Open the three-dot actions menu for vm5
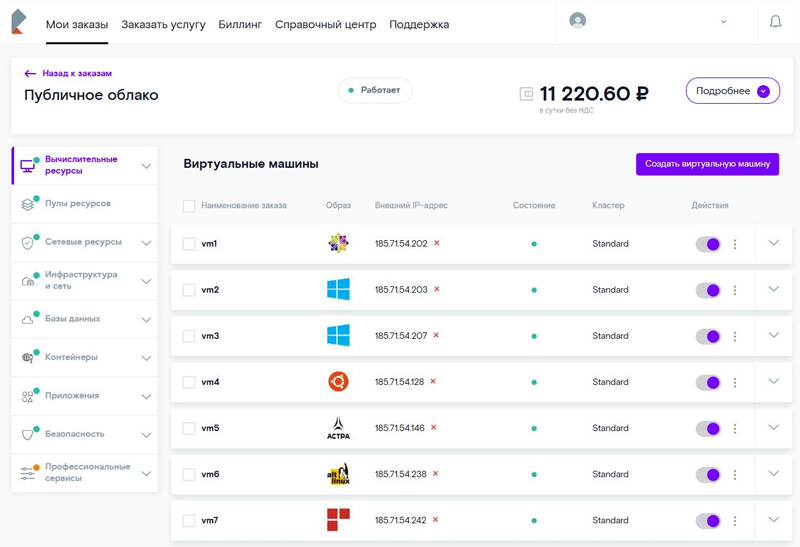 click(x=735, y=429)
